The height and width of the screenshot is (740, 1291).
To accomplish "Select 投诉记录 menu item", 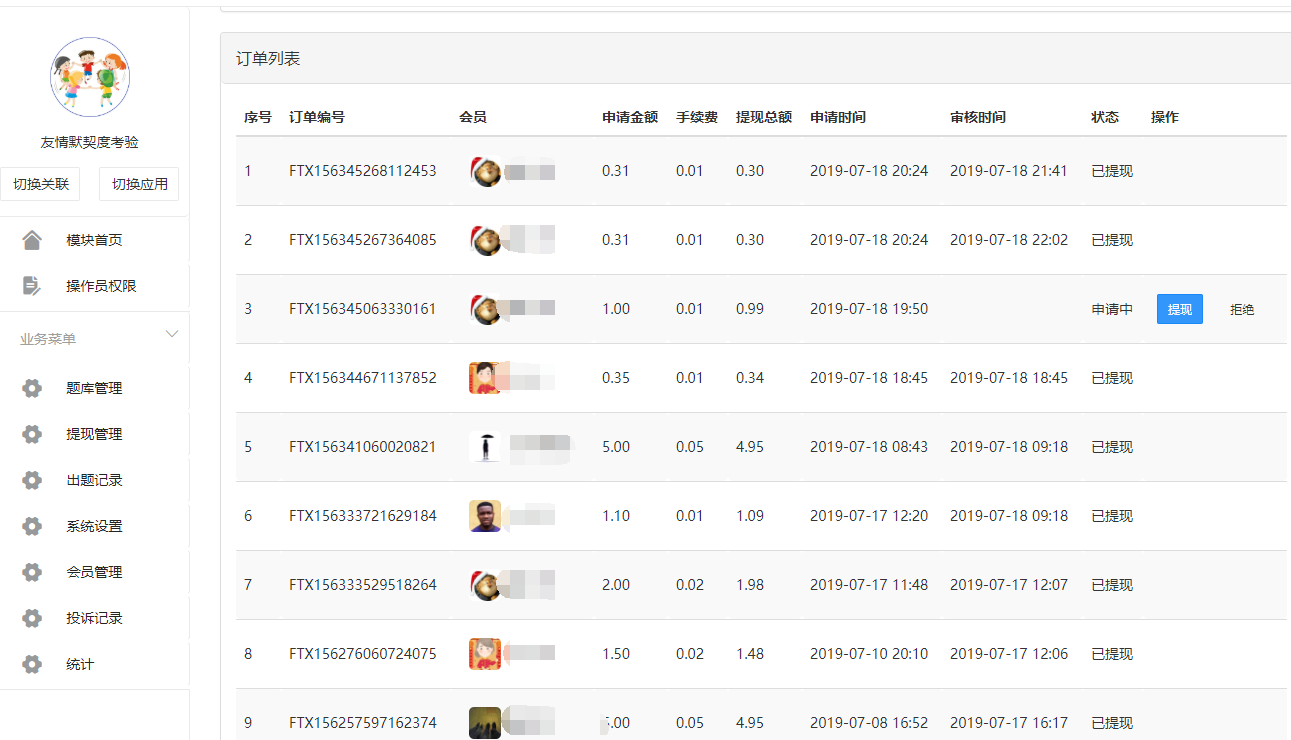I will click(x=95, y=618).
